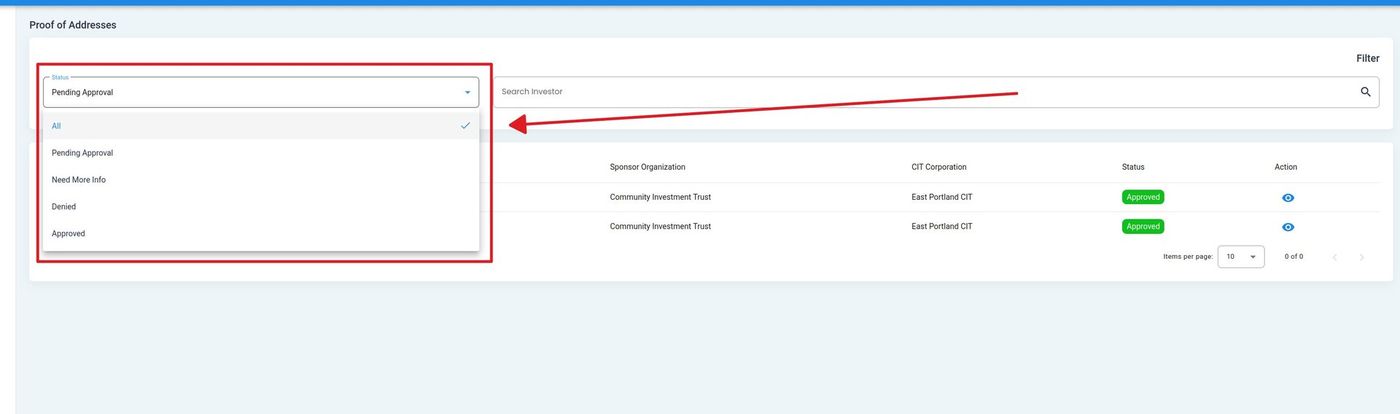The height and width of the screenshot is (414, 1400).
Task: Go to the next page arrow
Action: pyautogui.click(x=1361, y=257)
